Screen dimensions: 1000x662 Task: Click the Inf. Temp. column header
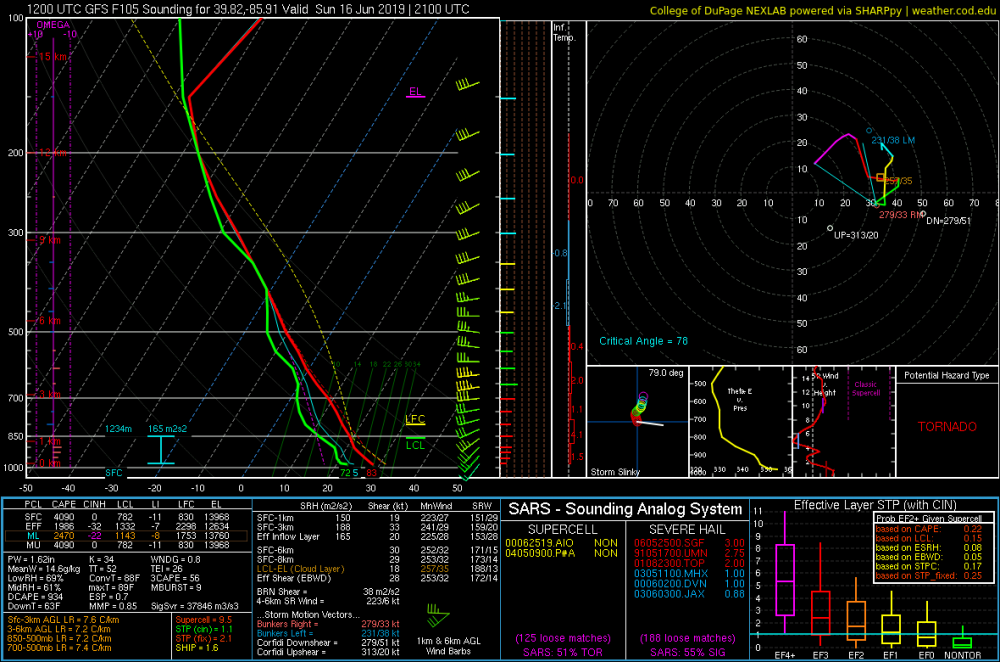[x=564, y=33]
